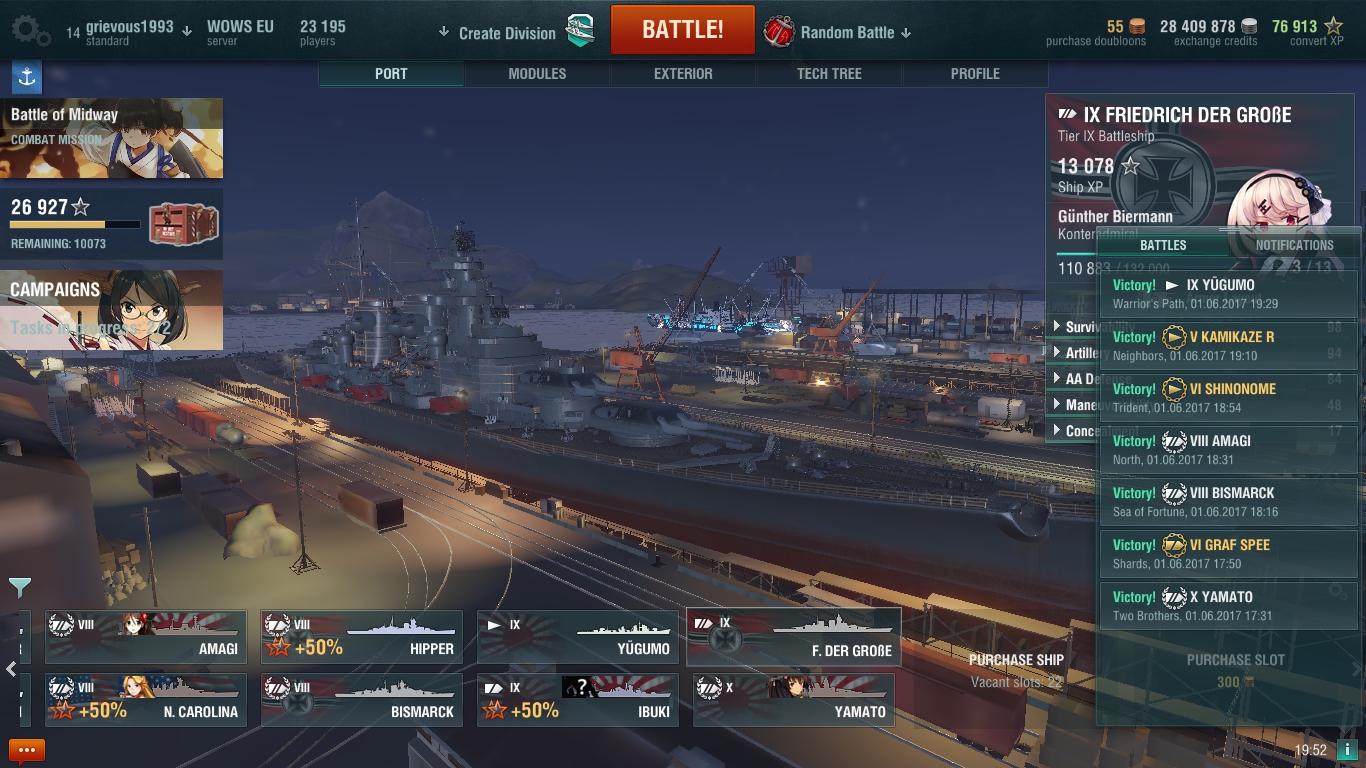Expand the Random Battle type dropdown
Image resolution: width=1366 pixels, height=768 pixels.
pyautogui.click(x=906, y=33)
